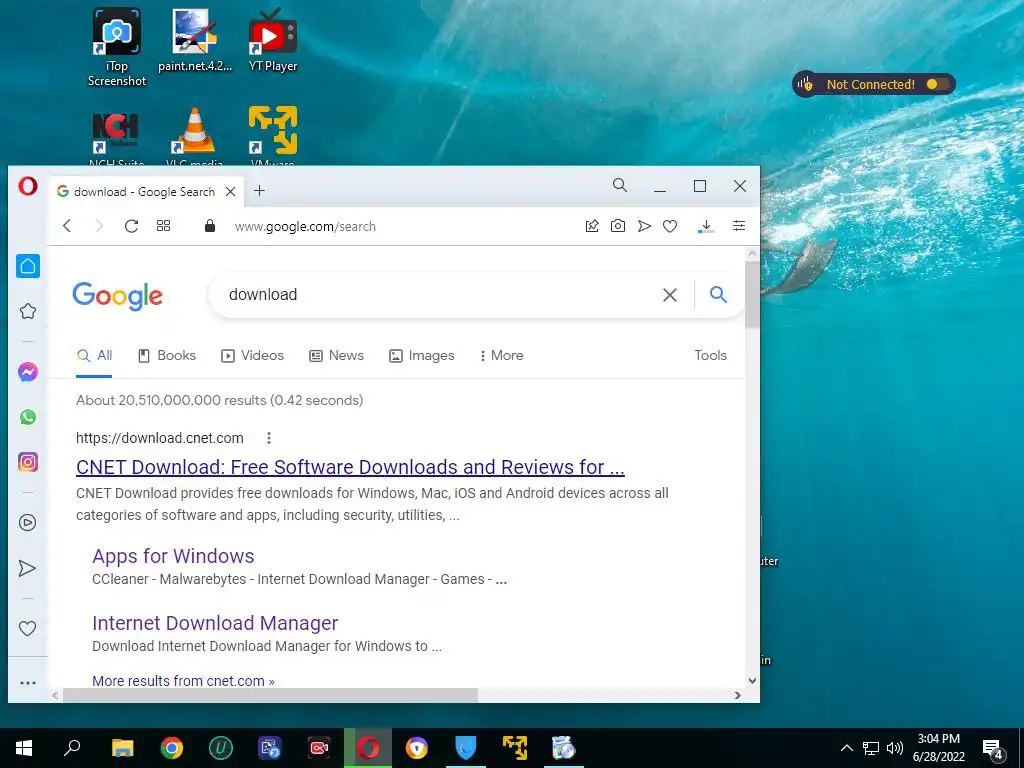Open bookmarks star in Opera sidebar
The width and height of the screenshot is (1024, 768).
point(27,312)
